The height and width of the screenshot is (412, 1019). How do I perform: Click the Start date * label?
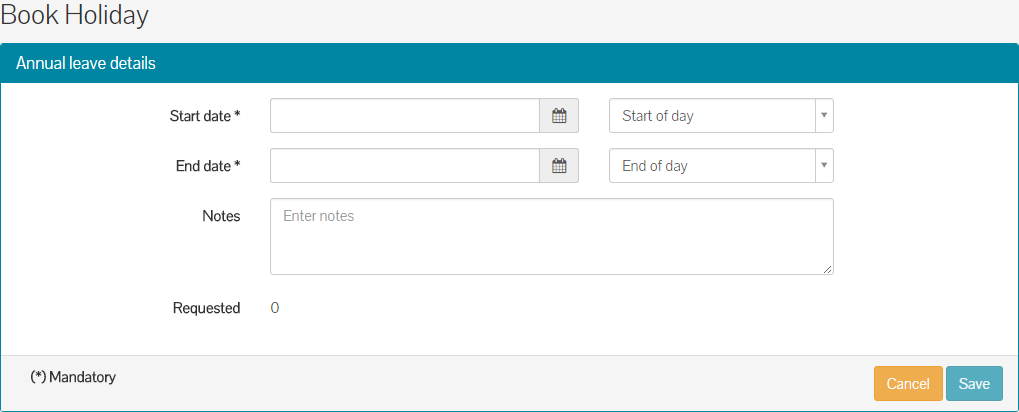[205, 116]
